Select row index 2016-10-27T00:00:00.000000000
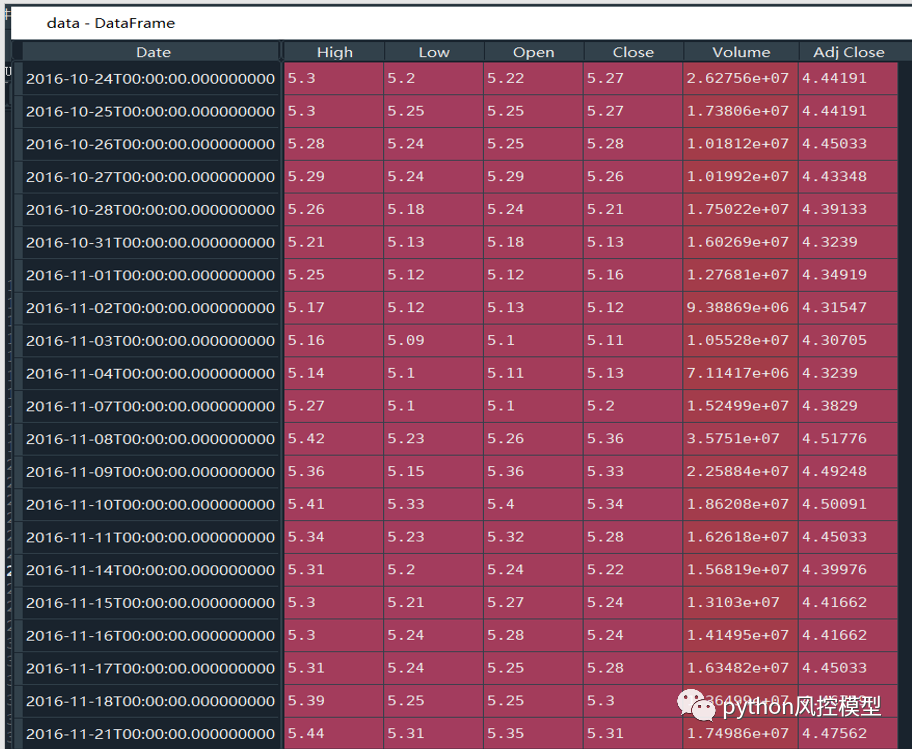912x749 pixels. pyautogui.click(x=151, y=177)
